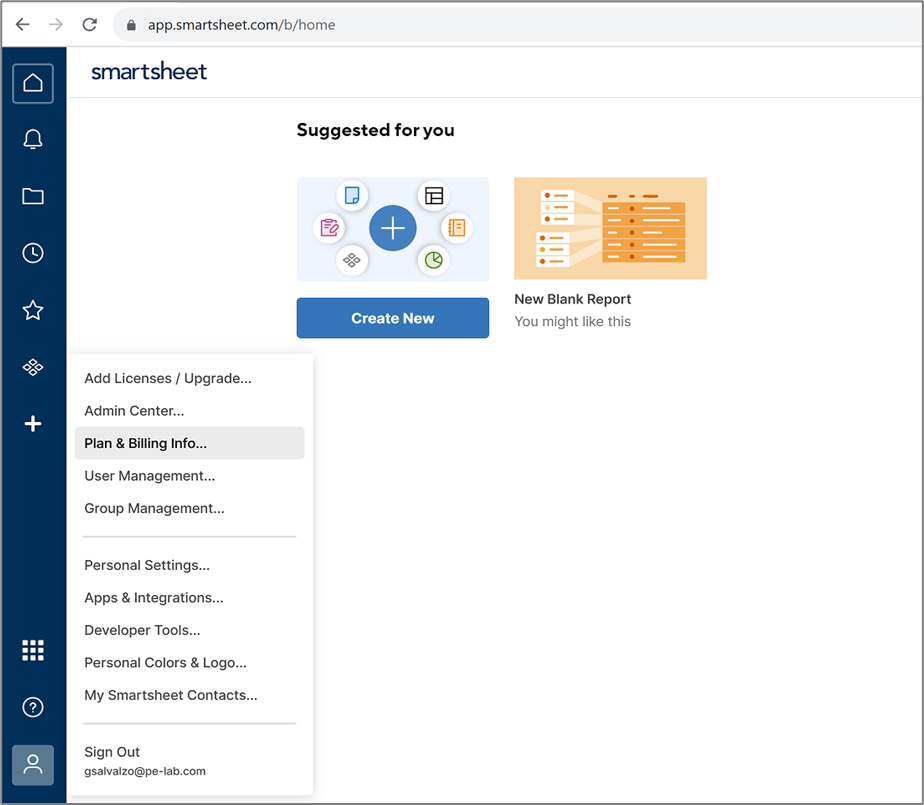The width and height of the screenshot is (924, 805).
Task: Show Recents clock icon
Action: 33,253
